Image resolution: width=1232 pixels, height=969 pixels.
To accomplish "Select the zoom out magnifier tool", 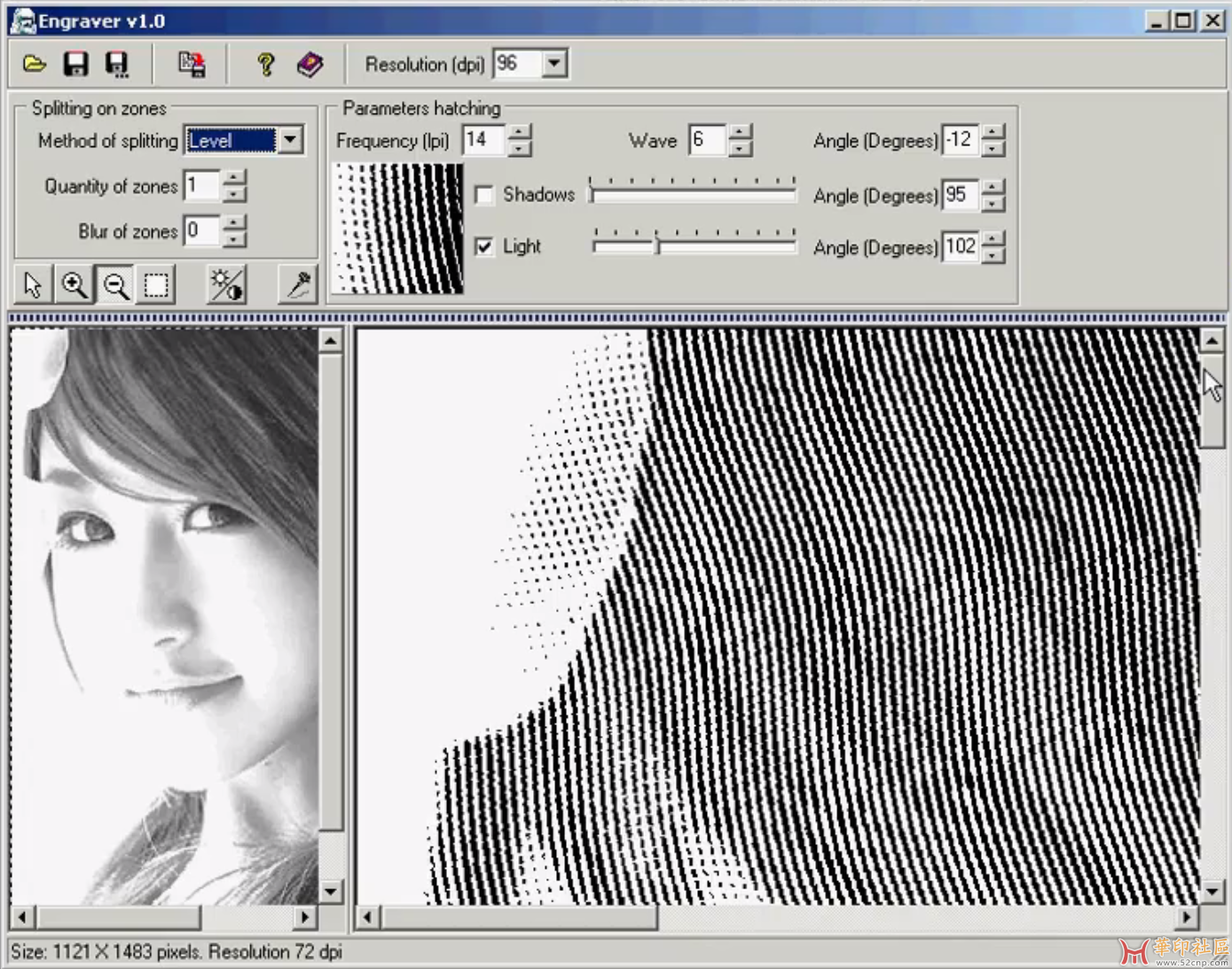I will (115, 285).
